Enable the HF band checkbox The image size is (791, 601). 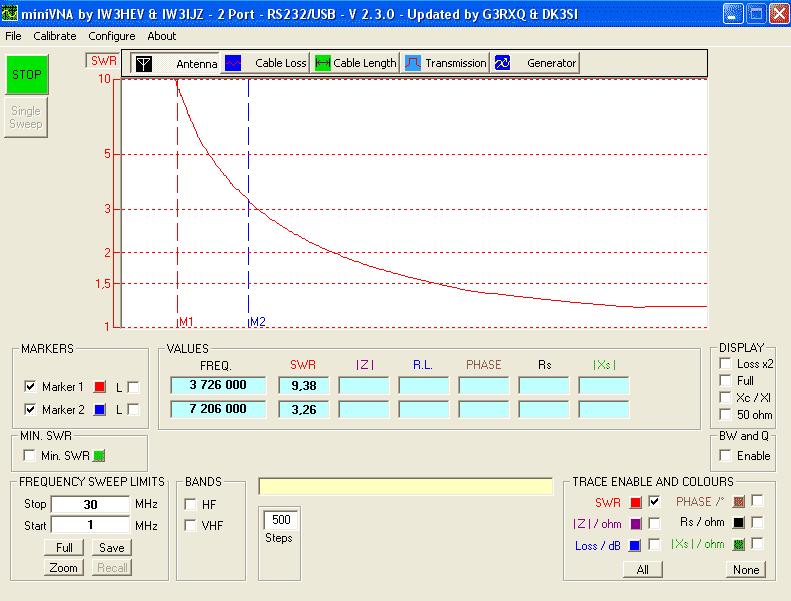[190, 504]
